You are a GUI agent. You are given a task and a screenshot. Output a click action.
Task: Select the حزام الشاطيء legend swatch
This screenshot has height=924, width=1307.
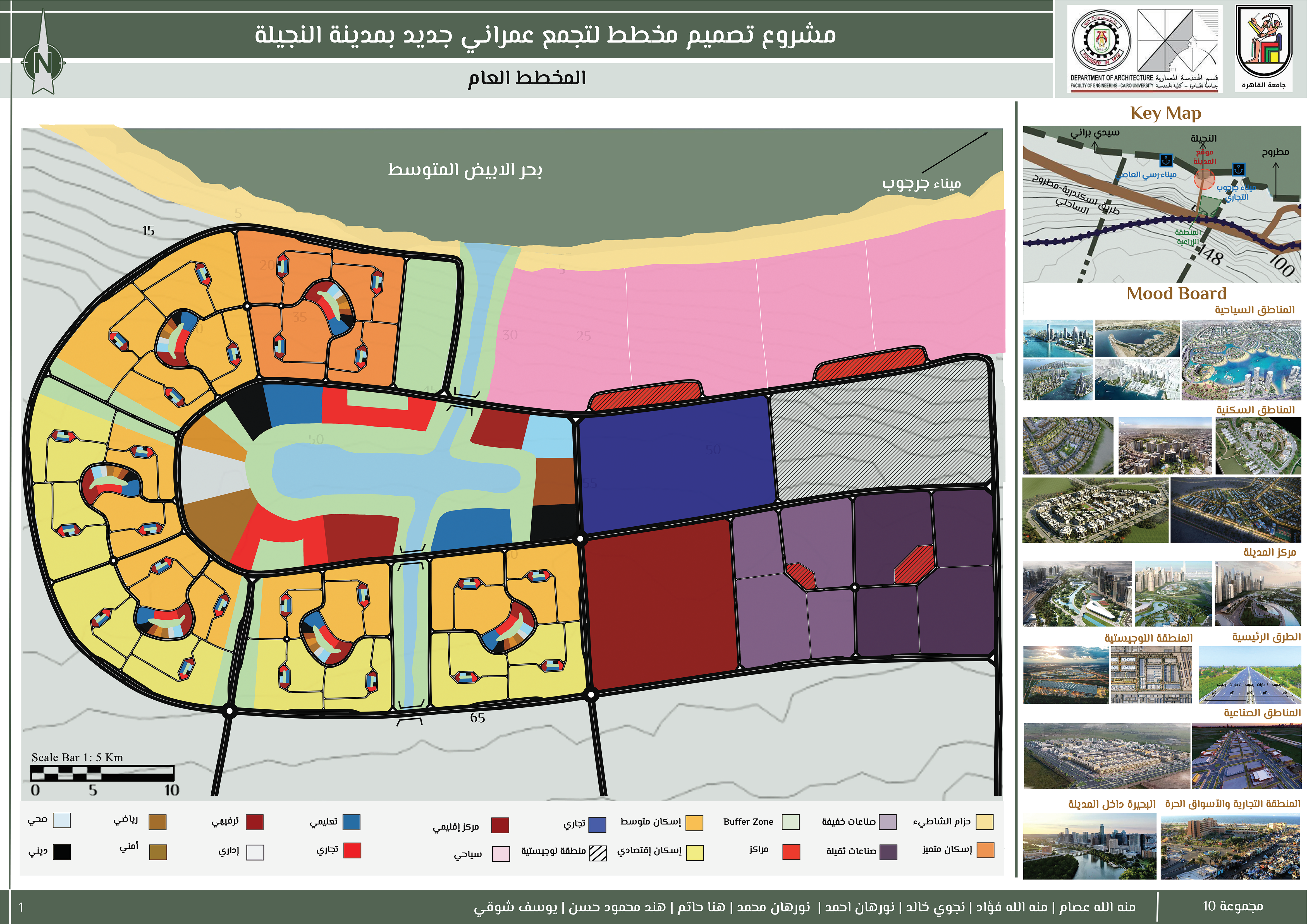click(x=984, y=822)
